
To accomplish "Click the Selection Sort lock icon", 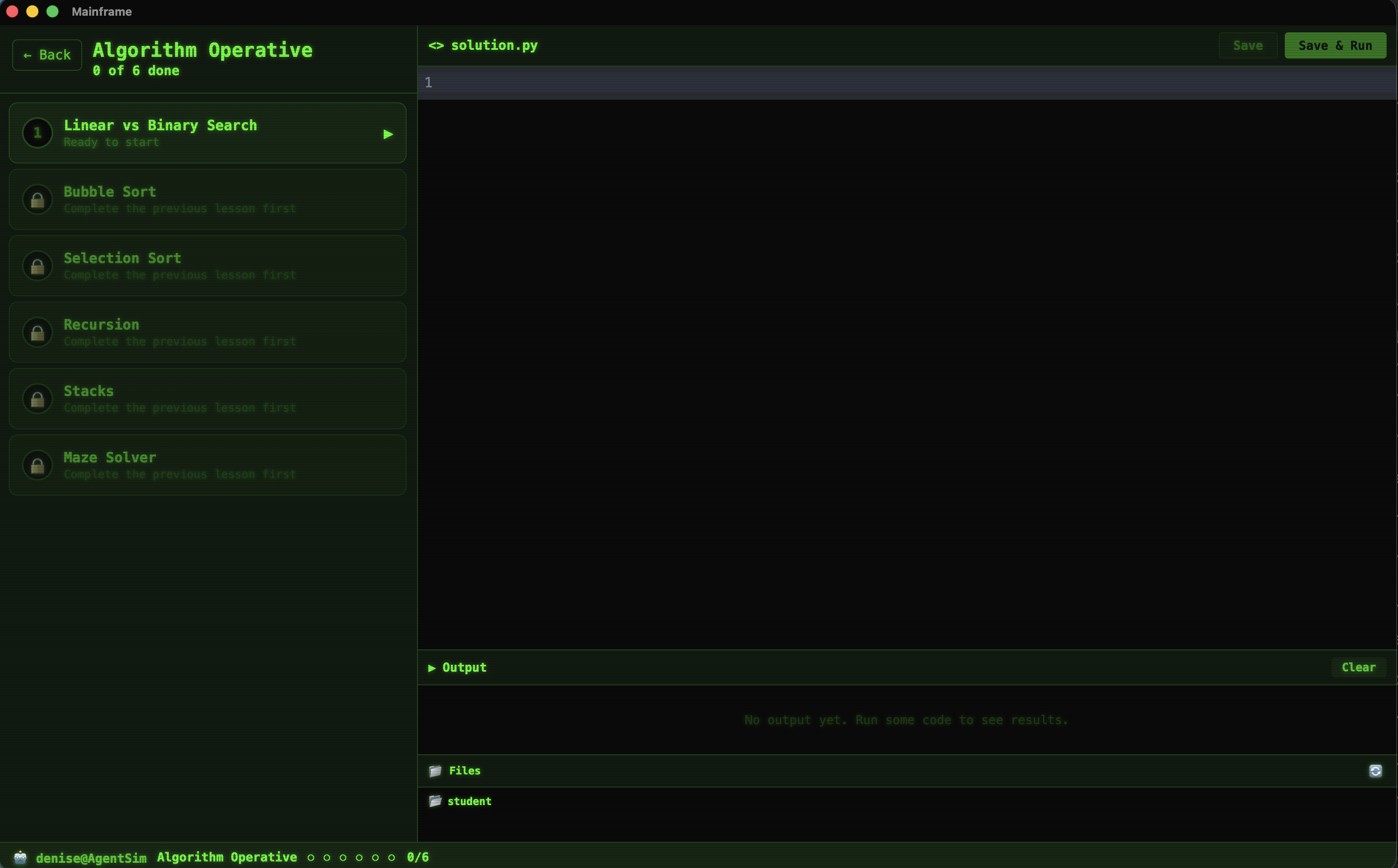I will (x=37, y=266).
